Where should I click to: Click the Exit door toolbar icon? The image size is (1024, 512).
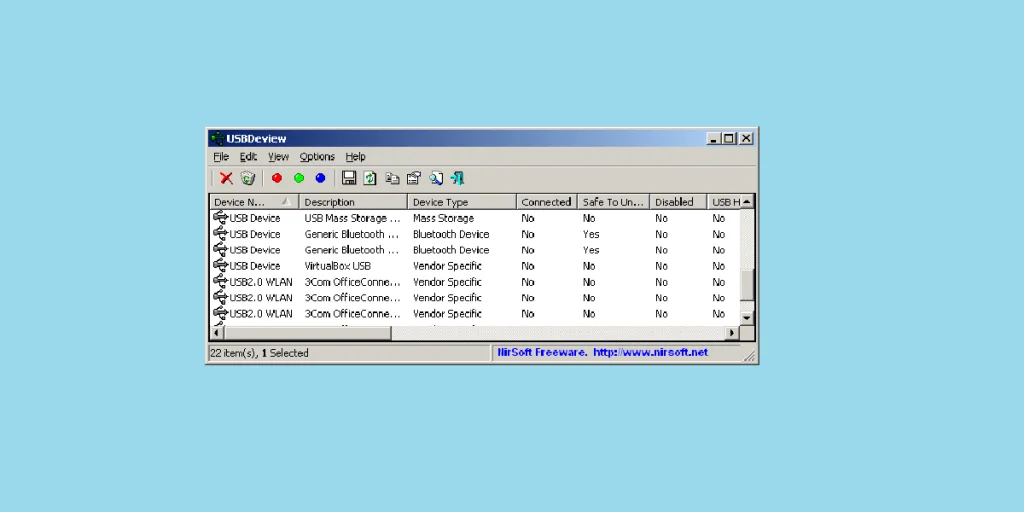click(x=457, y=178)
